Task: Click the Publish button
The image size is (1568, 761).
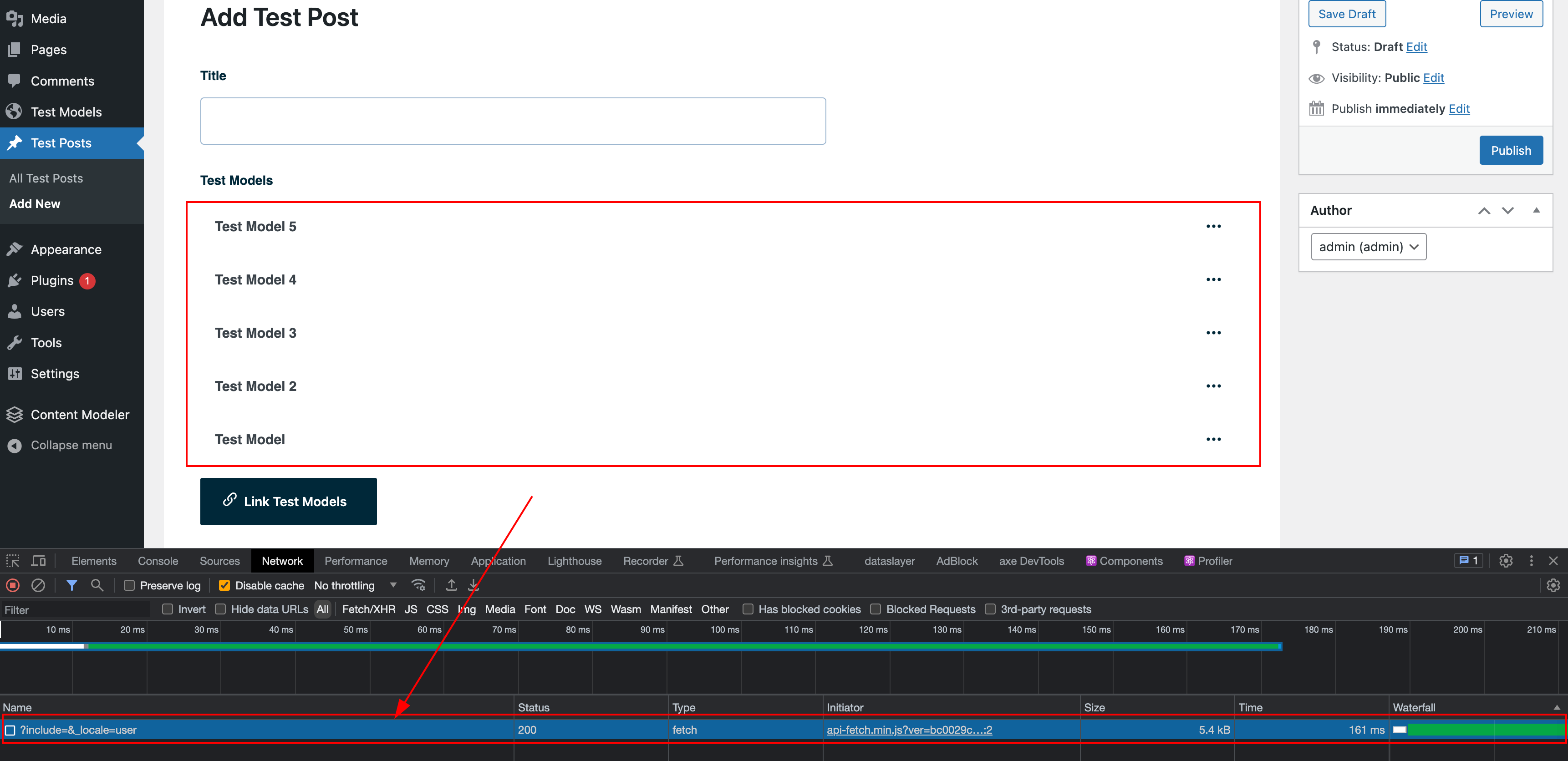Action: [x=1511, y=150]
